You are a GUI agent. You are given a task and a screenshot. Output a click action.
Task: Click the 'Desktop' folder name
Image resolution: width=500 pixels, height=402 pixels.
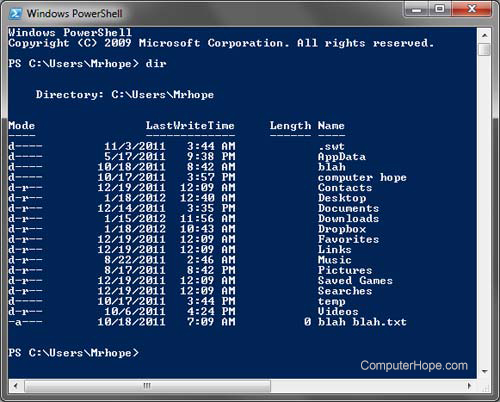click(342, 198)
